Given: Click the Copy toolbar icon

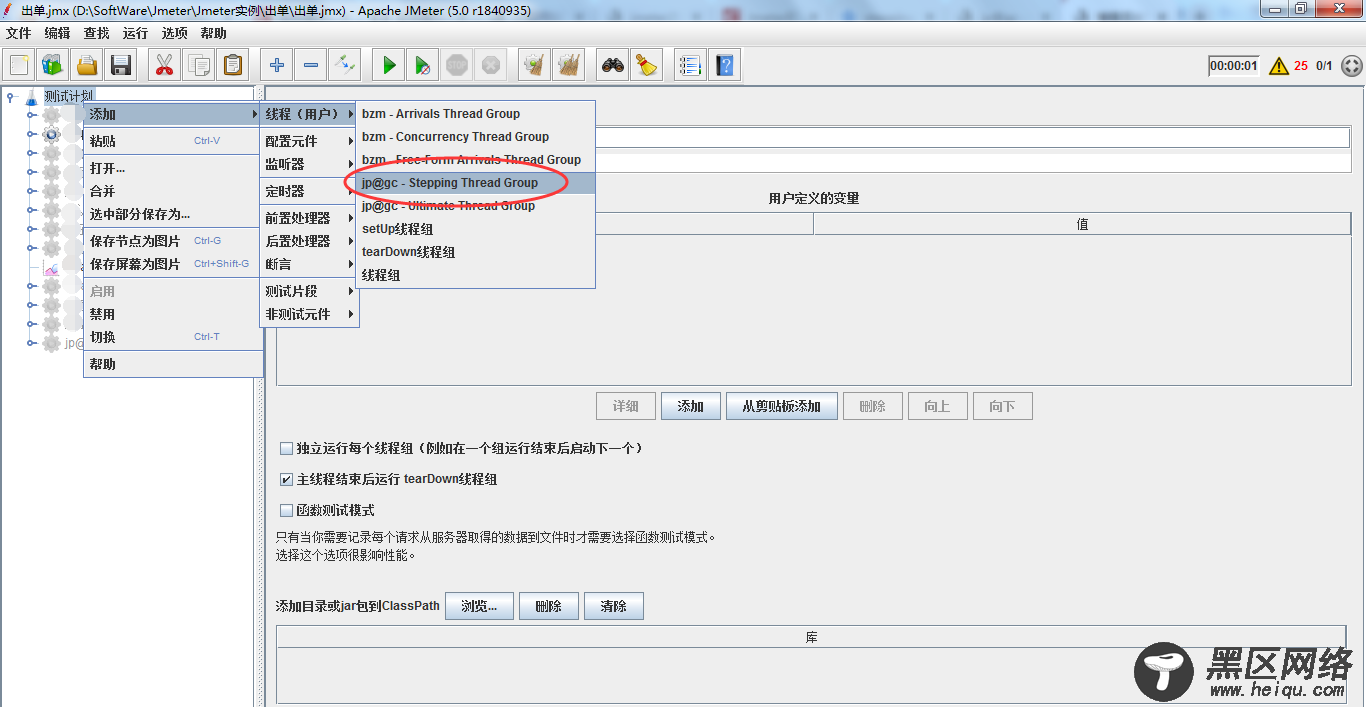Looking at the screenshot, I should point(199,66).
